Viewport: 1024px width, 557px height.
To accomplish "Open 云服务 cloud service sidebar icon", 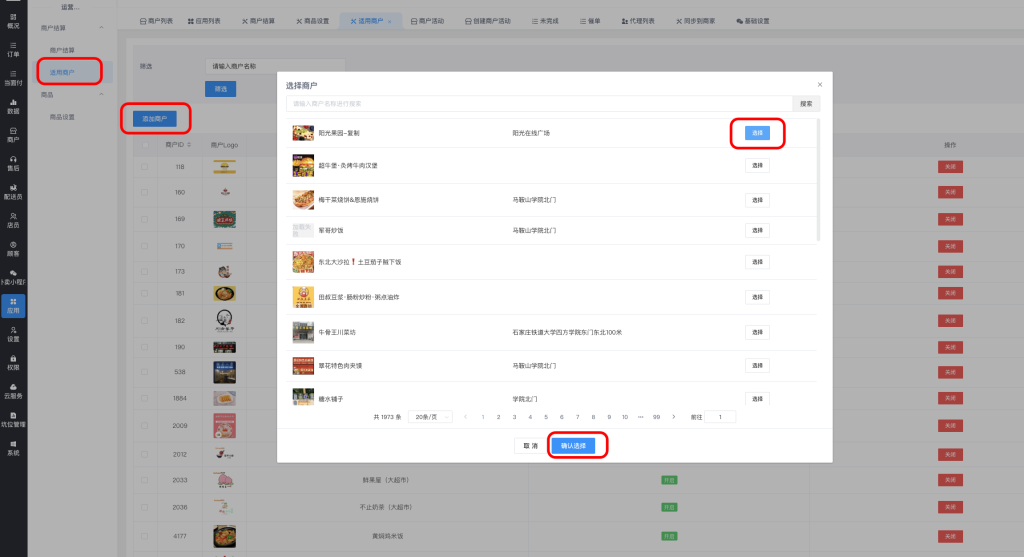I will pos(13,391).
